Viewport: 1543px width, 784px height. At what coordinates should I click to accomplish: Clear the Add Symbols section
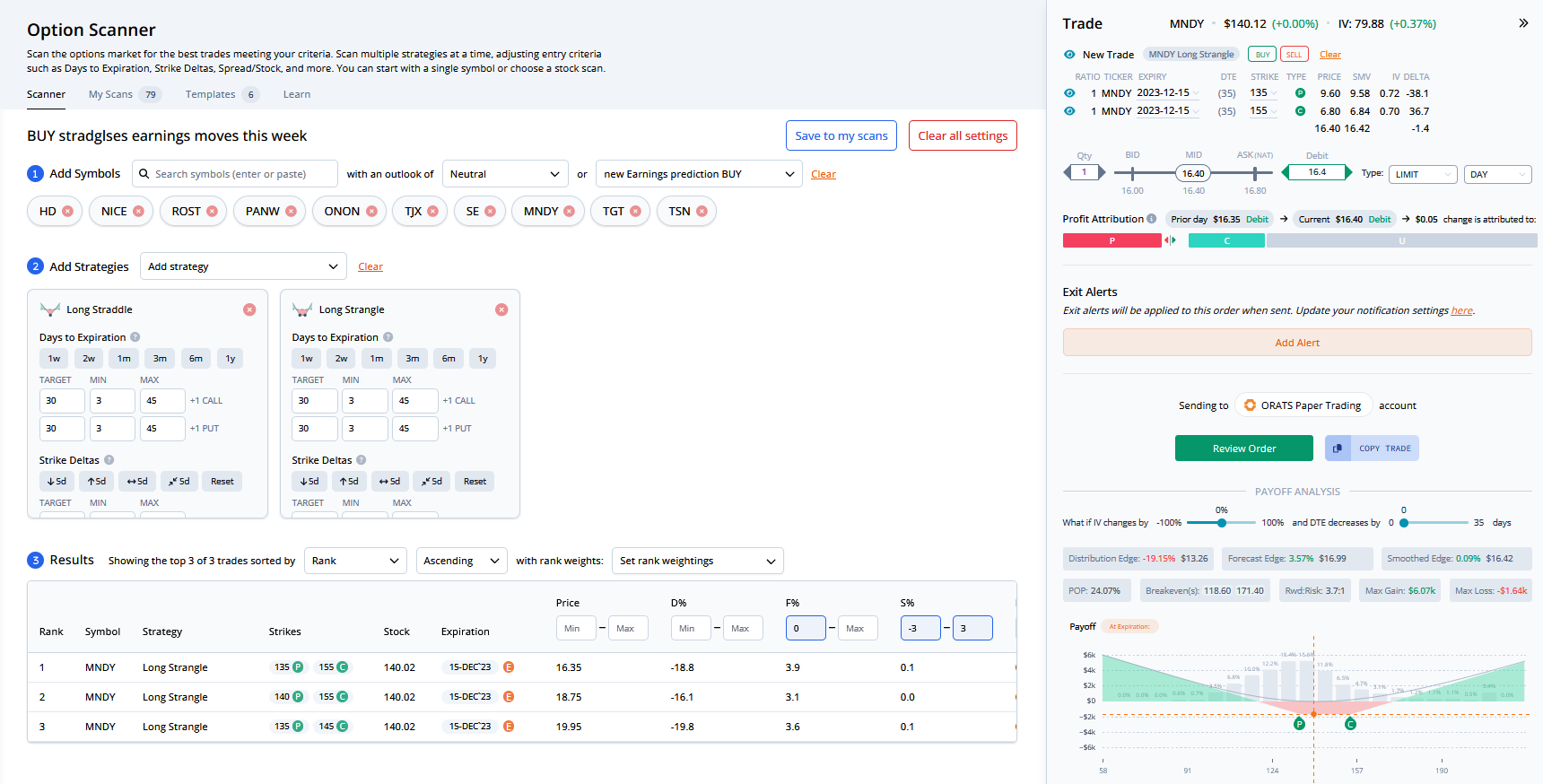pyautogui.click(x=824, y=174)
